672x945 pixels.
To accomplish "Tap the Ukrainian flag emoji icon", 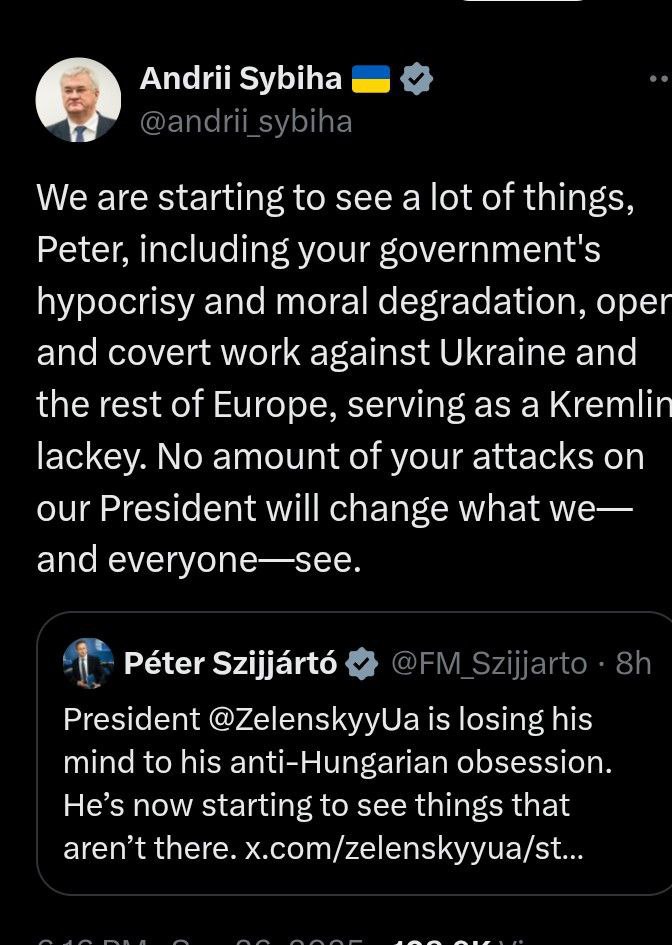I will (x=371, y=79).
